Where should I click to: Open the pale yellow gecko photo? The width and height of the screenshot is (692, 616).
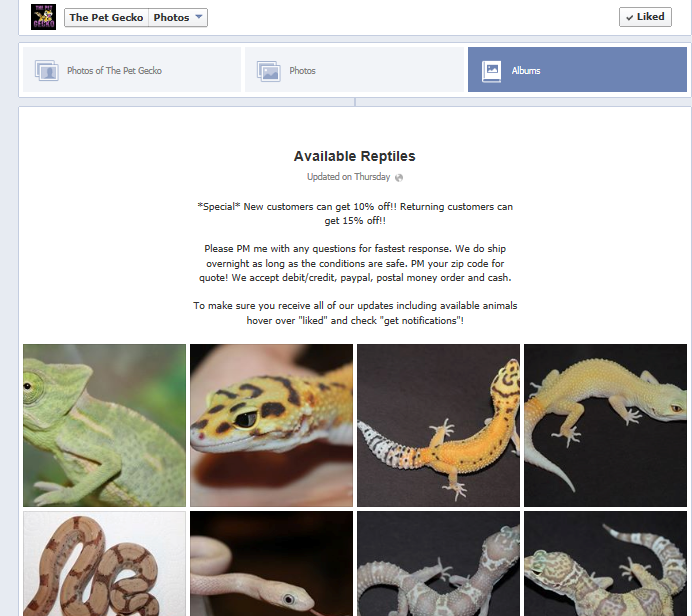coord(606,425)
